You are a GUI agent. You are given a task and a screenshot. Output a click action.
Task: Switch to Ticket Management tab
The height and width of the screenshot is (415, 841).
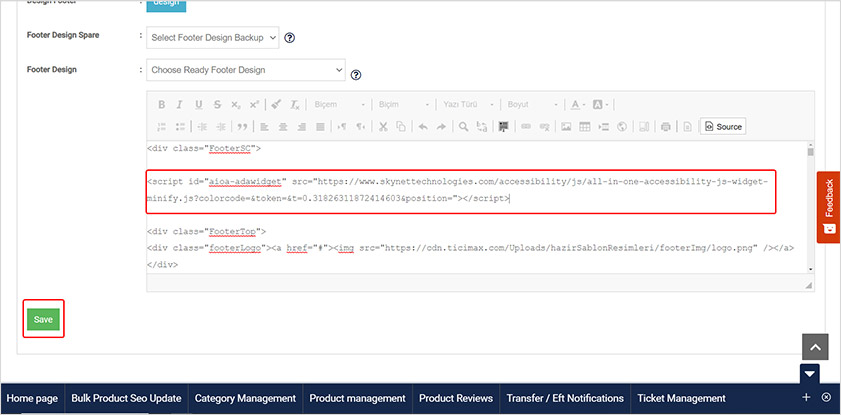click(x=681, y=398)
